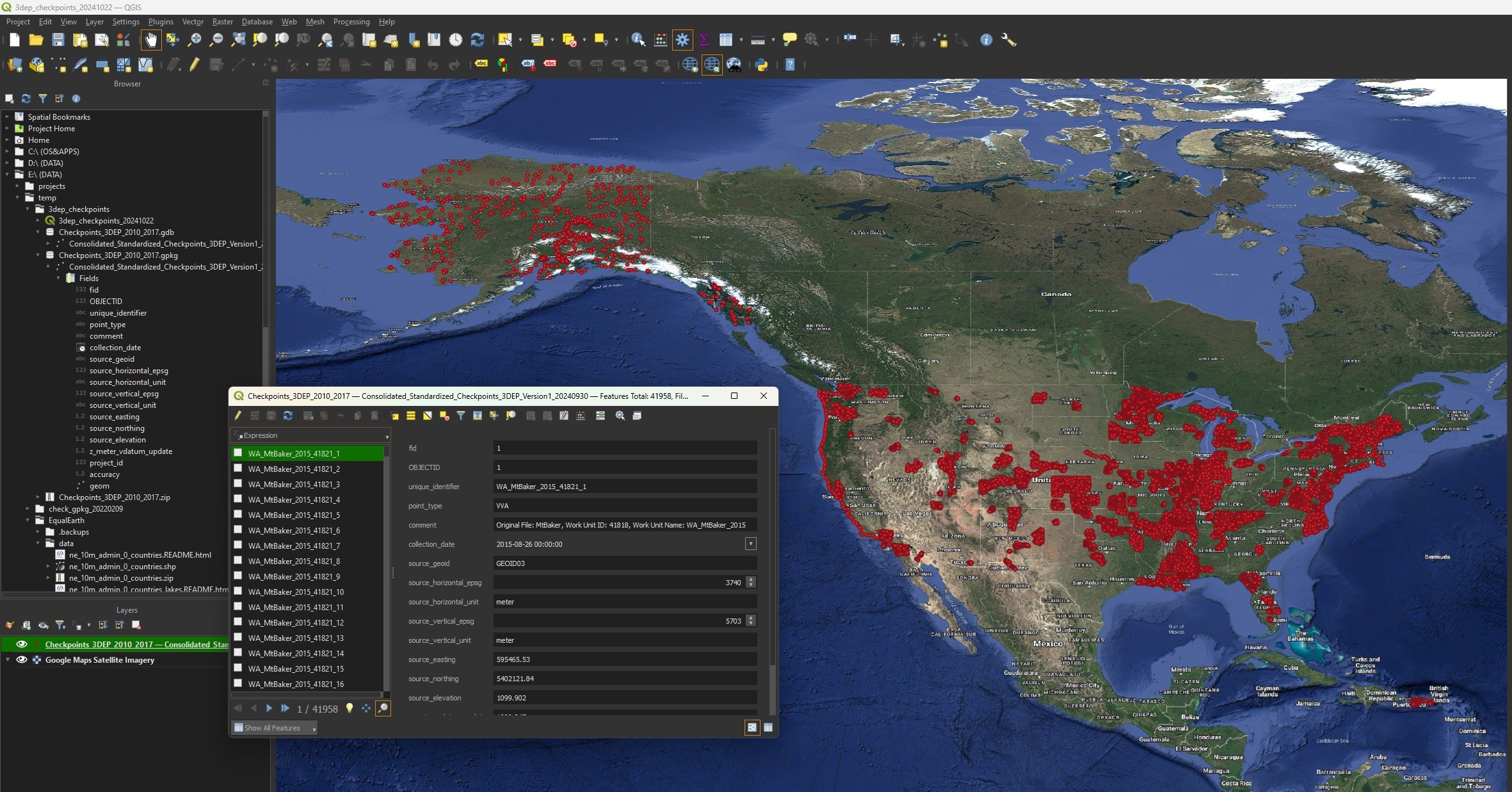This screenshot has height=792, width=1512.
Task: Check the WA_MtBaker_2015_41821_14 row checkbox
Action: [x=238, y=652]
